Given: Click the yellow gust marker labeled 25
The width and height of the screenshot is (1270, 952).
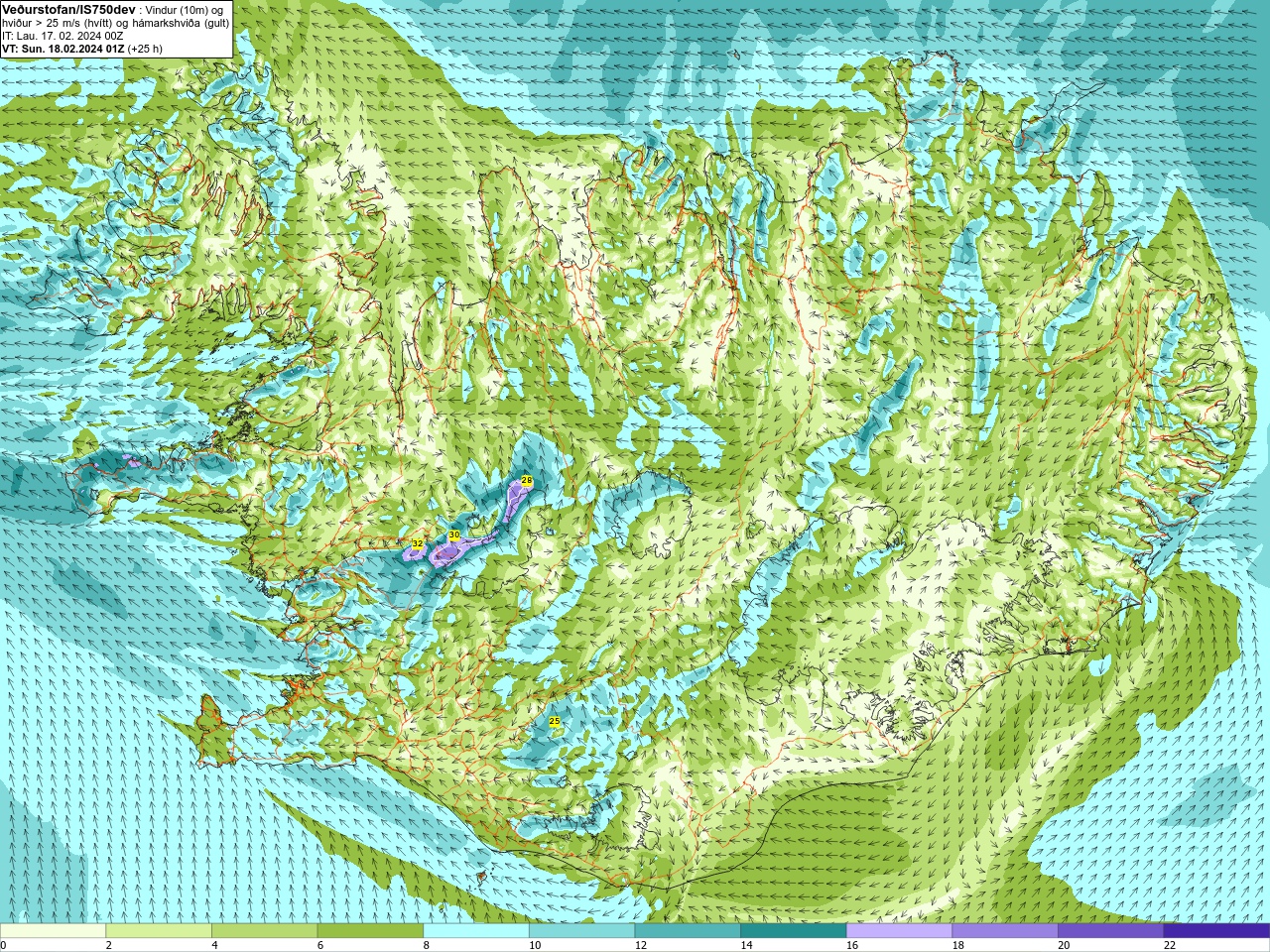Looking at the screenshot, I should pyautogui.click(x=555, y=721).
